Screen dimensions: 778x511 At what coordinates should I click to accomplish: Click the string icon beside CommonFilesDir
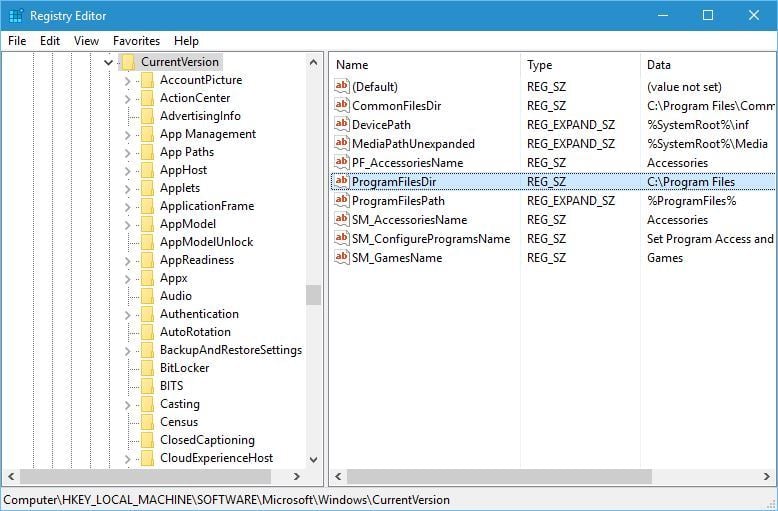(341, 105)
